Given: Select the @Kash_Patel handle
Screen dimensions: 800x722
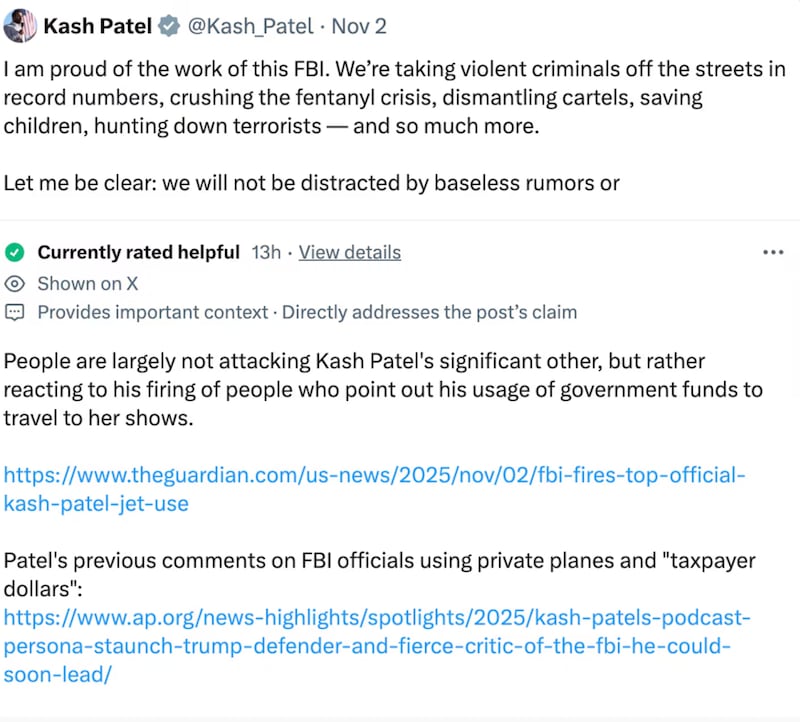Looking at the screenshot, I should click(251, 26).
